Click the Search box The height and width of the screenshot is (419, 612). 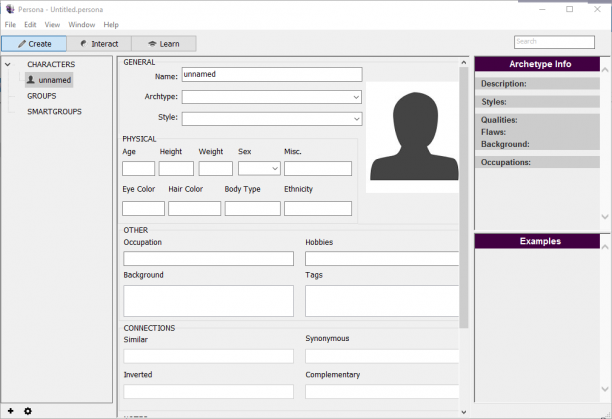click(554, 42)
